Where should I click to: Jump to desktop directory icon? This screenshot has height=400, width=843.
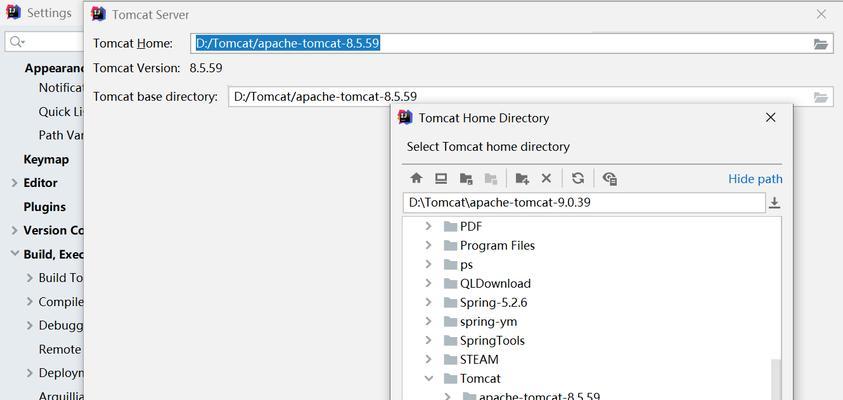coord(441,178)
